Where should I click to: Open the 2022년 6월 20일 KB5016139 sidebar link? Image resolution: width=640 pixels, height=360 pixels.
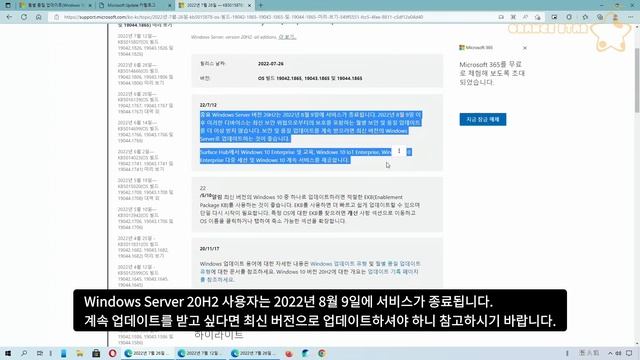point(145,102)
